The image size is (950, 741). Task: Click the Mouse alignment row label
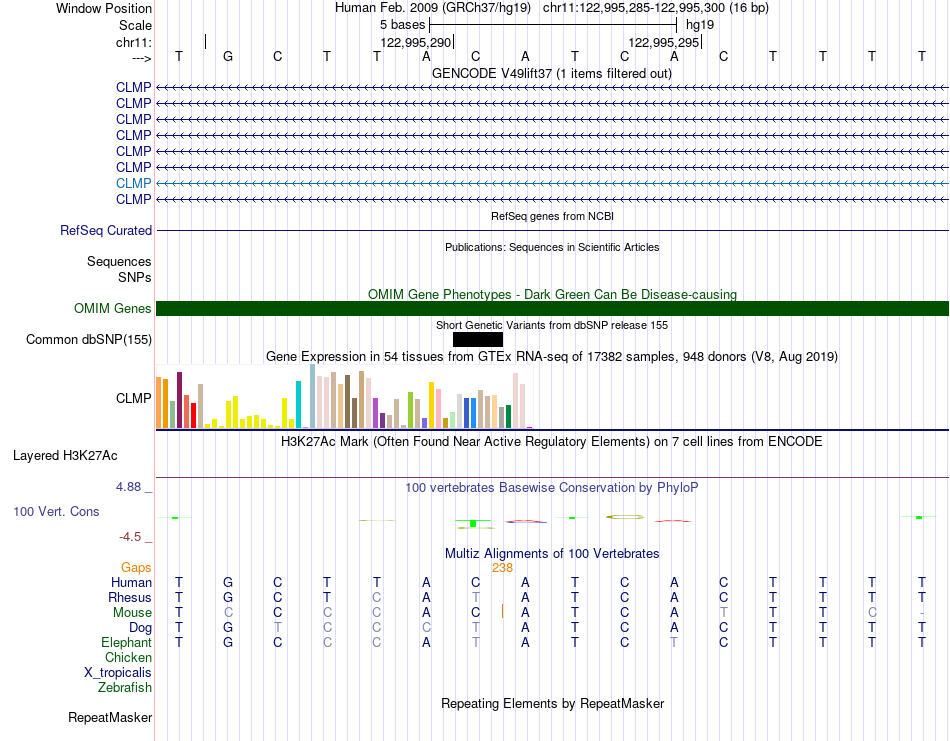point(132,613)
